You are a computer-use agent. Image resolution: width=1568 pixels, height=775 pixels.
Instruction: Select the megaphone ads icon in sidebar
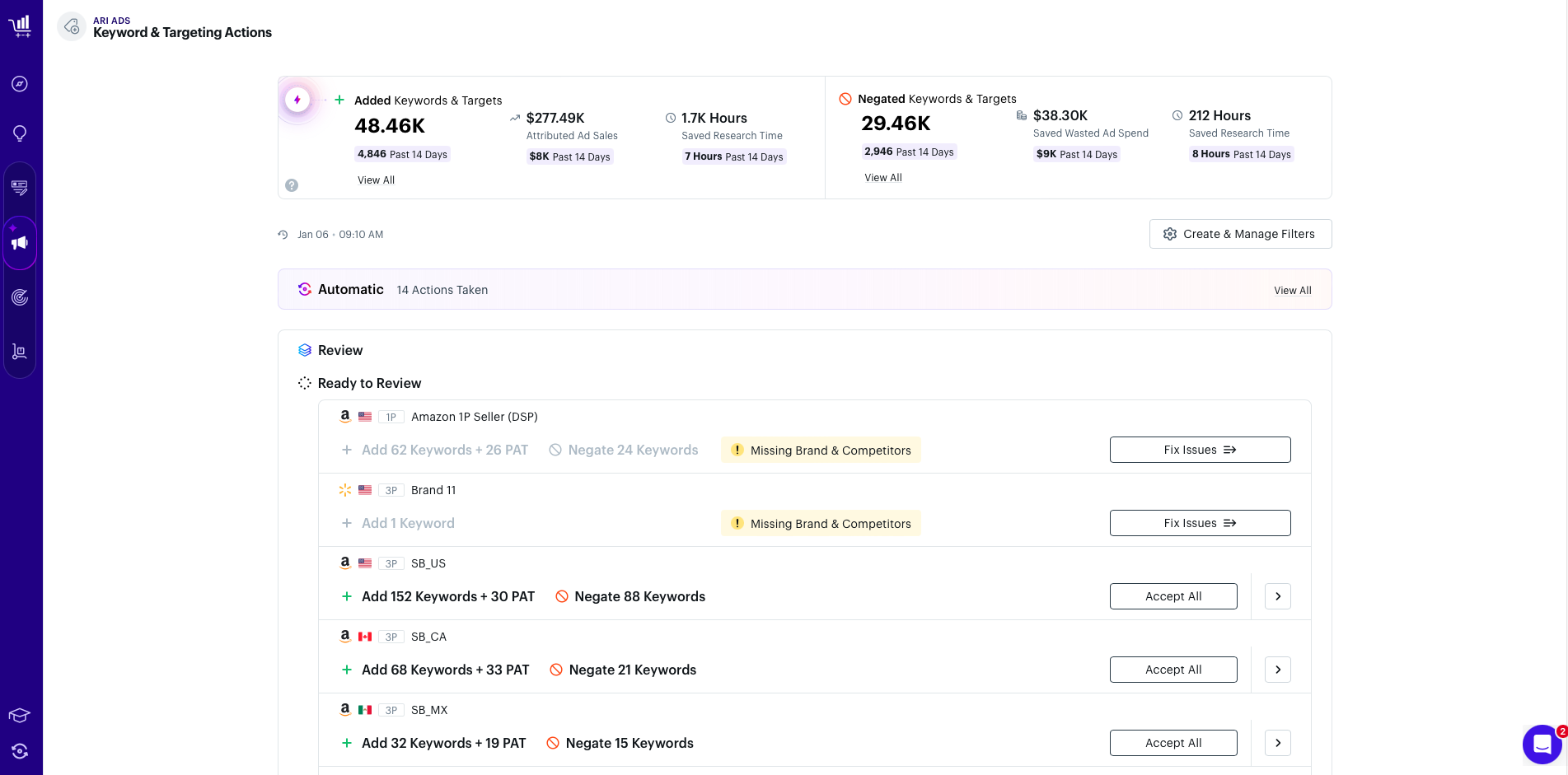(20, 243)
